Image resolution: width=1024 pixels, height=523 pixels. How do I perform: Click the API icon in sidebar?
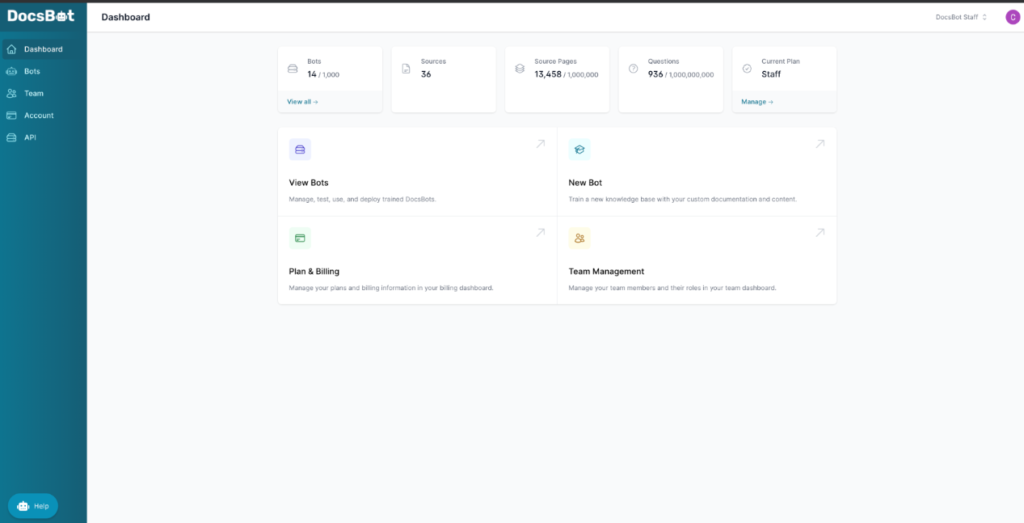pos(11,138)
